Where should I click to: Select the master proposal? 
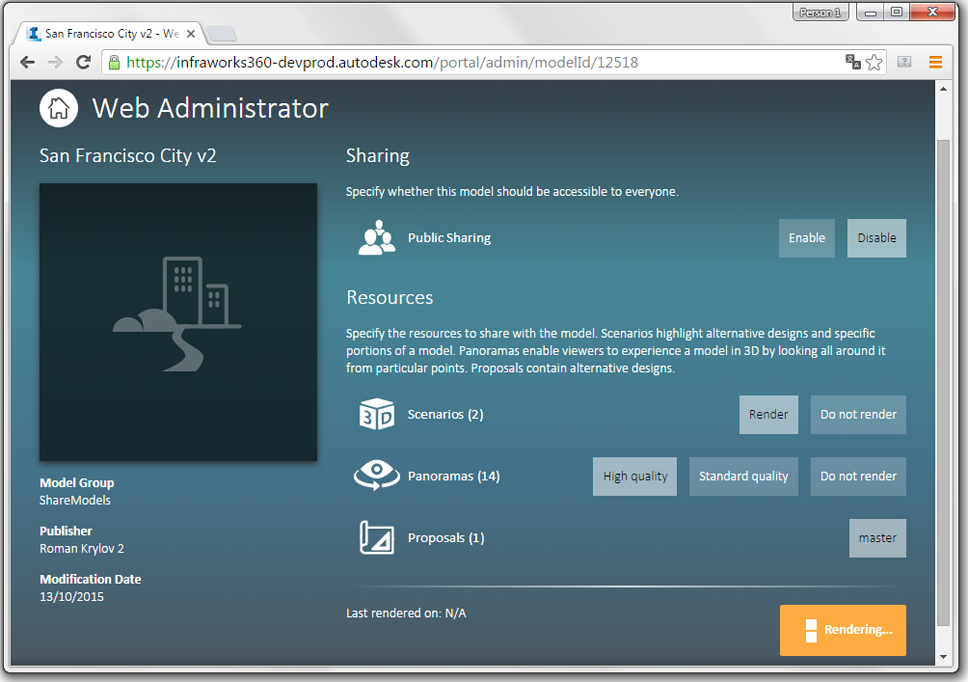tap(877, 538)
